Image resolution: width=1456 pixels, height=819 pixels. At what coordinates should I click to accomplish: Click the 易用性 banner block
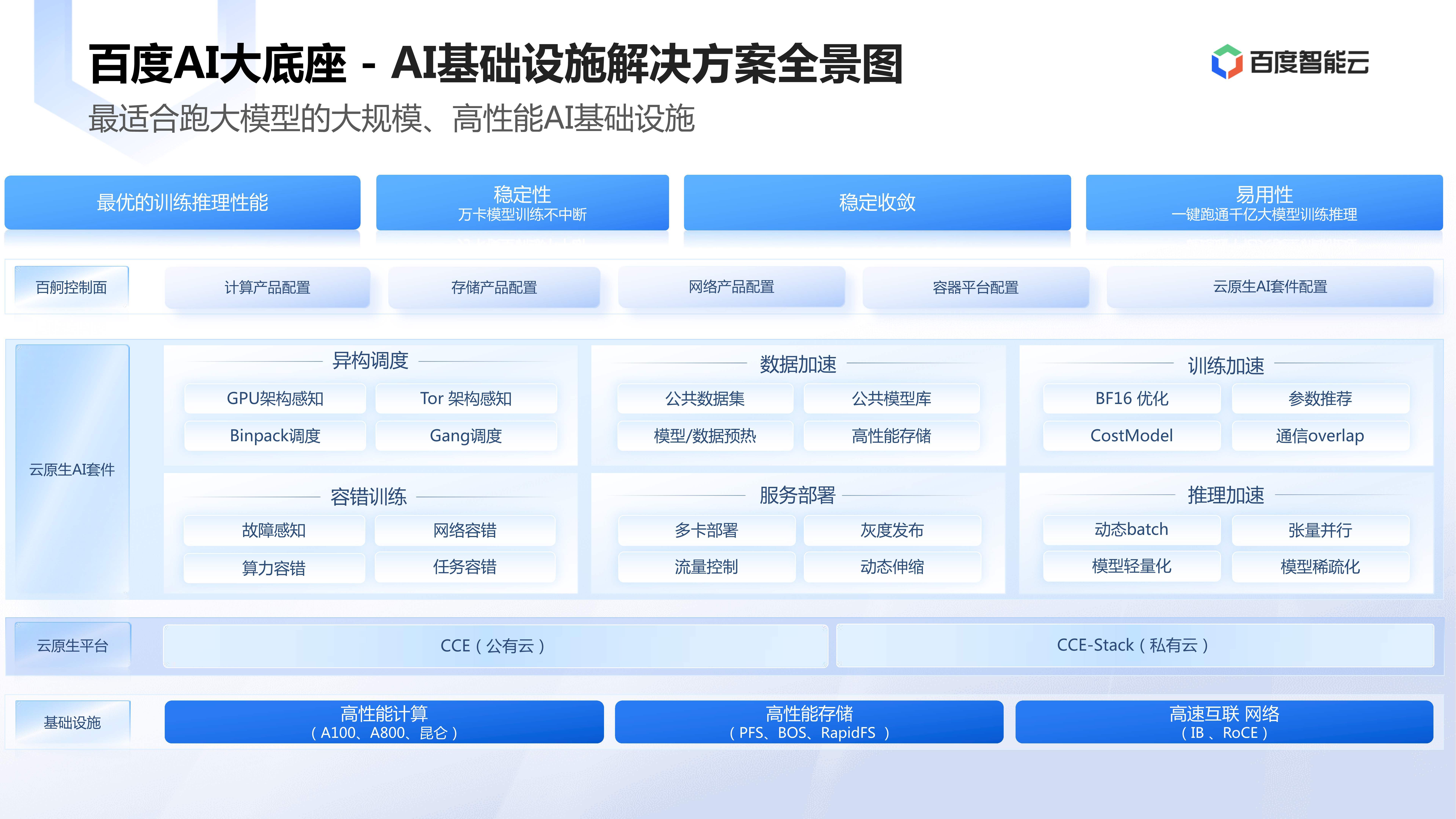(x=1264, y=202)
